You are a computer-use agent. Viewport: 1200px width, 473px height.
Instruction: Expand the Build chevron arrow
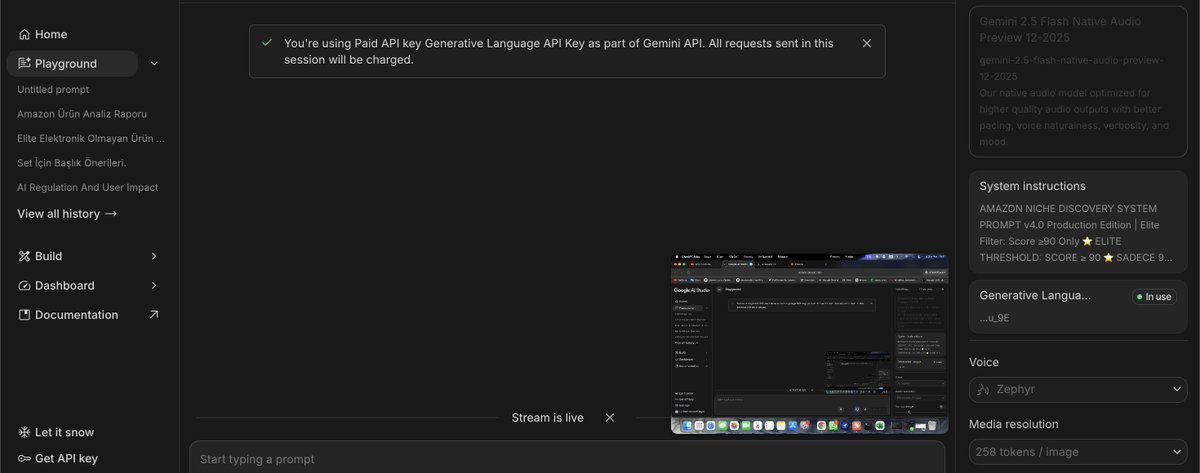[154, 256]
